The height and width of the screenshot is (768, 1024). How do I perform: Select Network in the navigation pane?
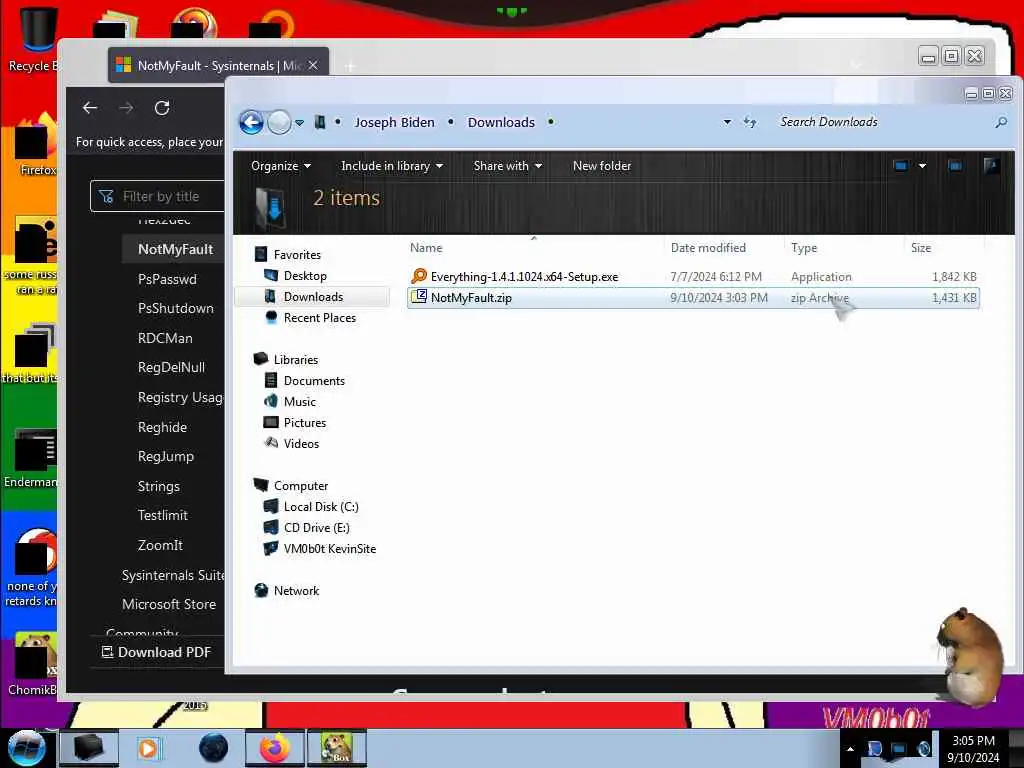[x=296, y=590]
